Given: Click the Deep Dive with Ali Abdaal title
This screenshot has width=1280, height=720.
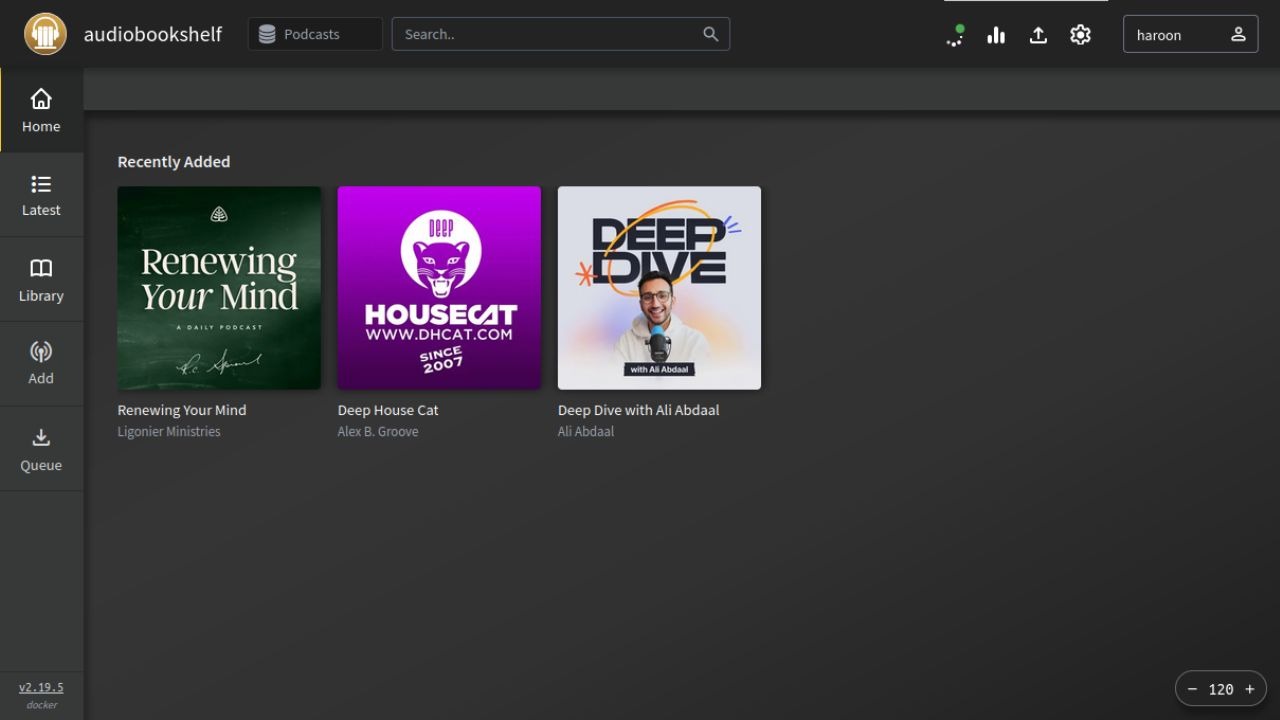Looking at the screenshot, I should [638, 410].
